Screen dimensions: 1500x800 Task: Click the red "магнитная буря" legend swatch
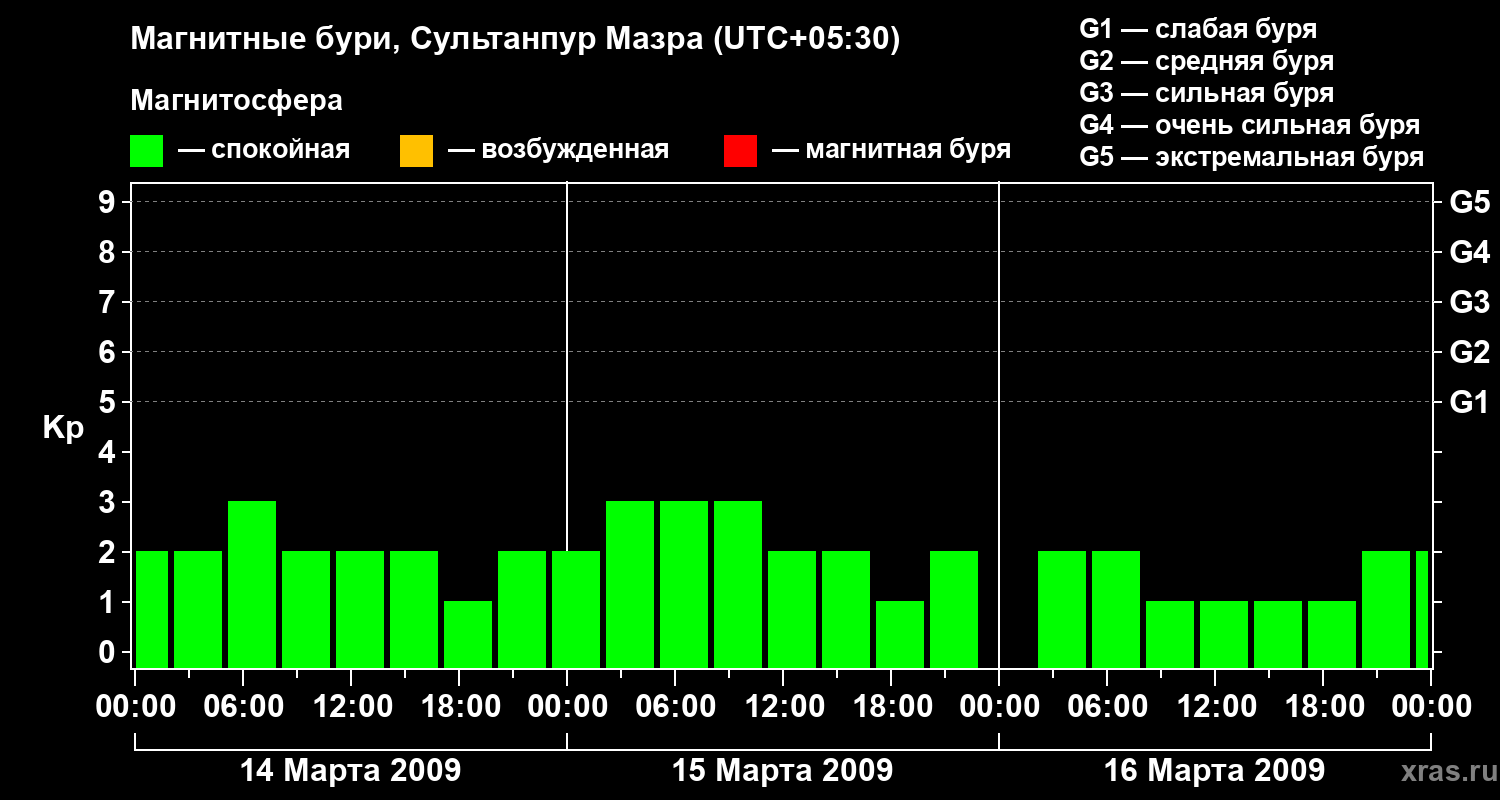pyautogui.click(x=740, y=151)
